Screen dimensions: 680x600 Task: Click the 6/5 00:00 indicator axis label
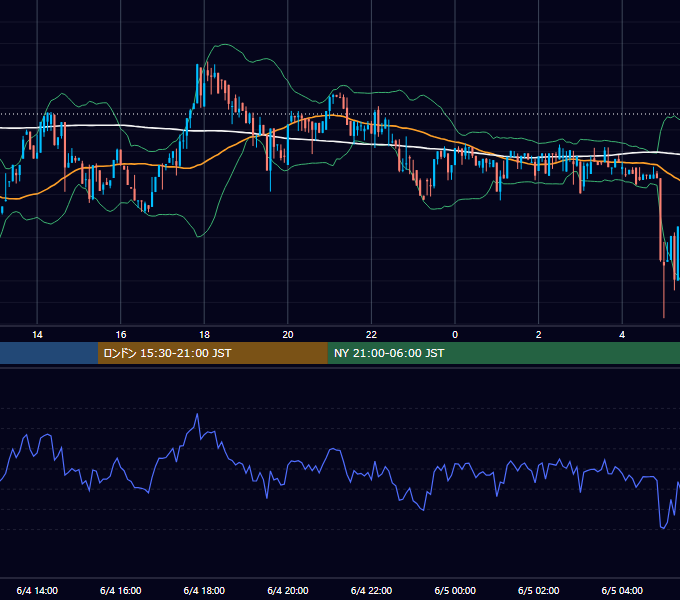[x=455, y=590]
